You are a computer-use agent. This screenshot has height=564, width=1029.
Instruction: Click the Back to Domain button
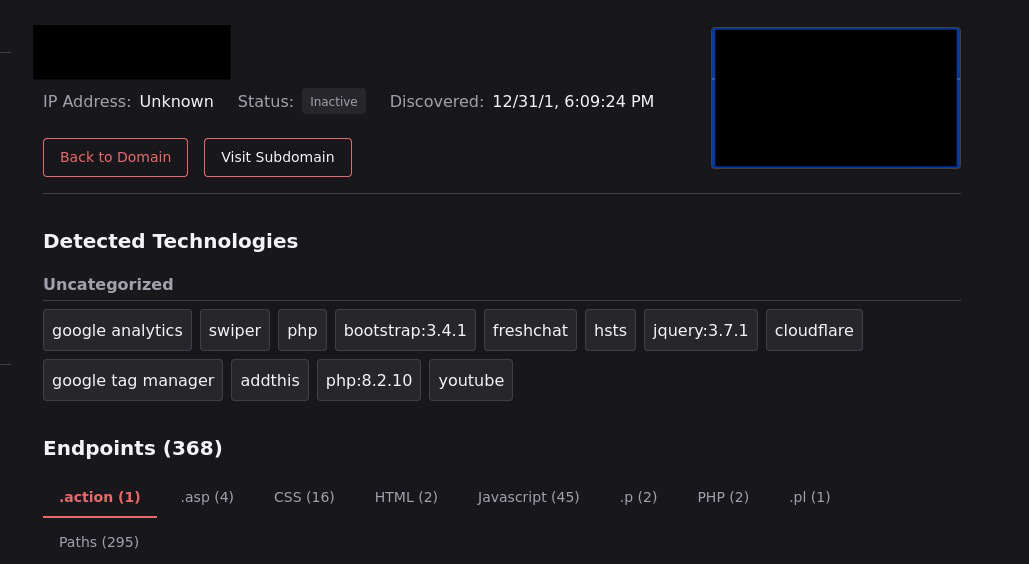click(115, 157)
